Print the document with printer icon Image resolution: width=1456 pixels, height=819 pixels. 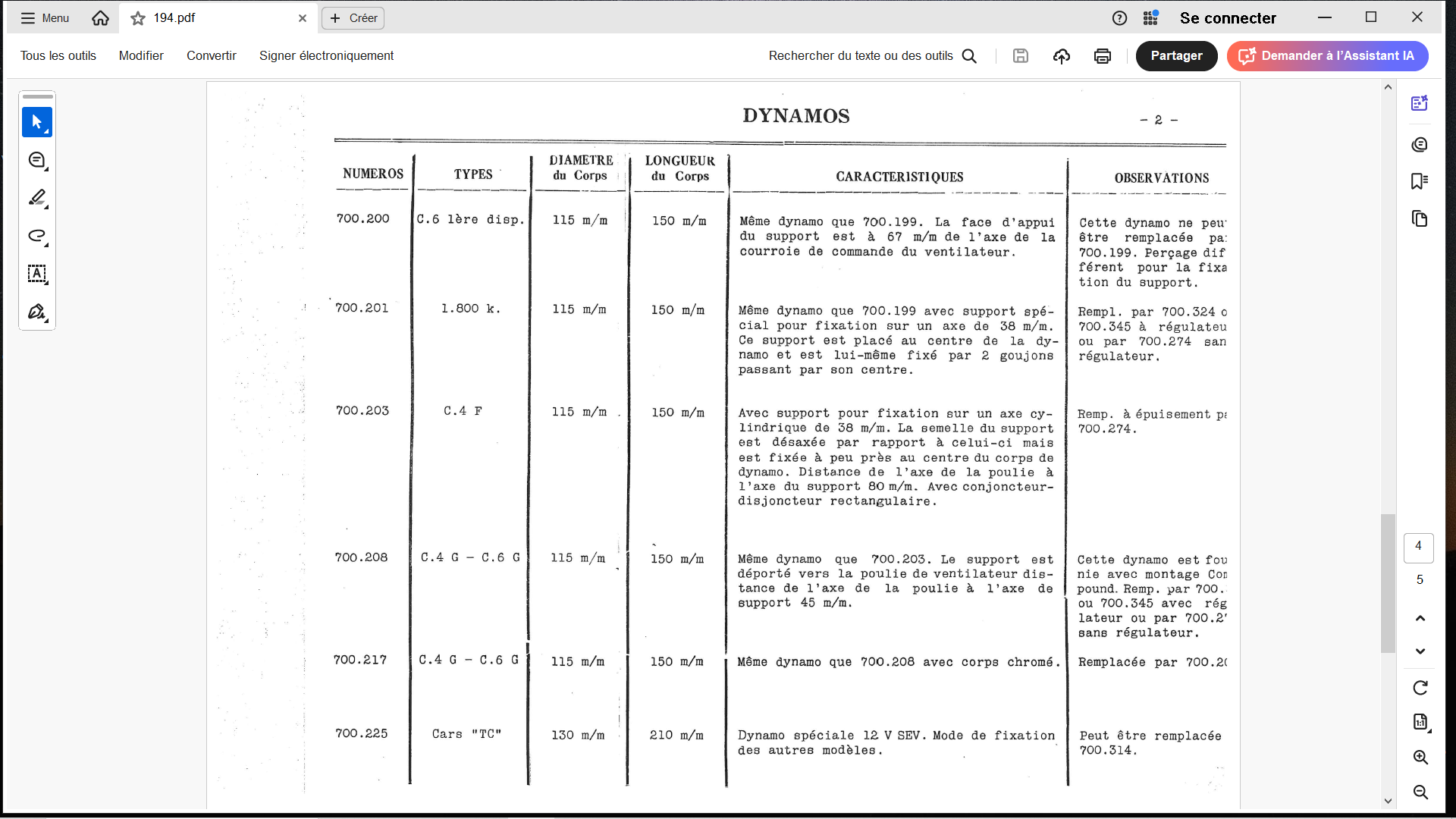[1102, 56]
